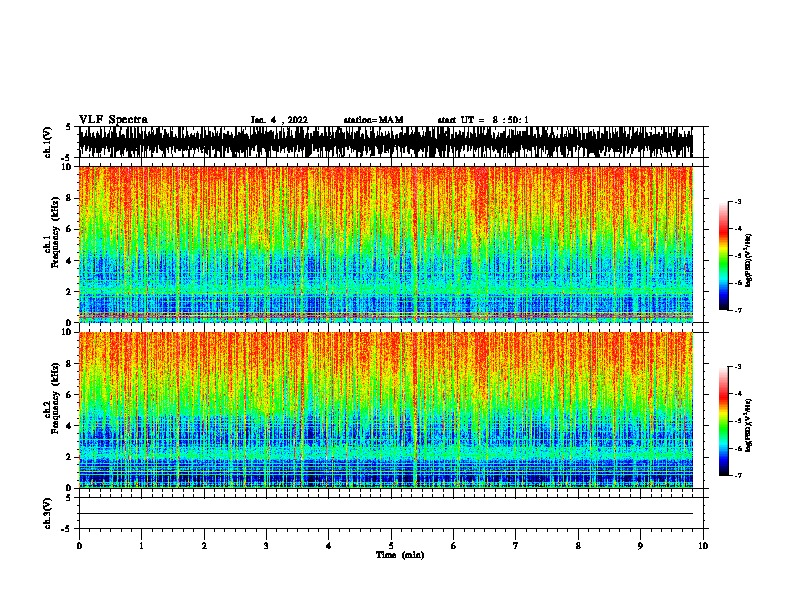Click the station=MAM label
Viewport: 792px width, 612px height.
(x=373, y=120)
